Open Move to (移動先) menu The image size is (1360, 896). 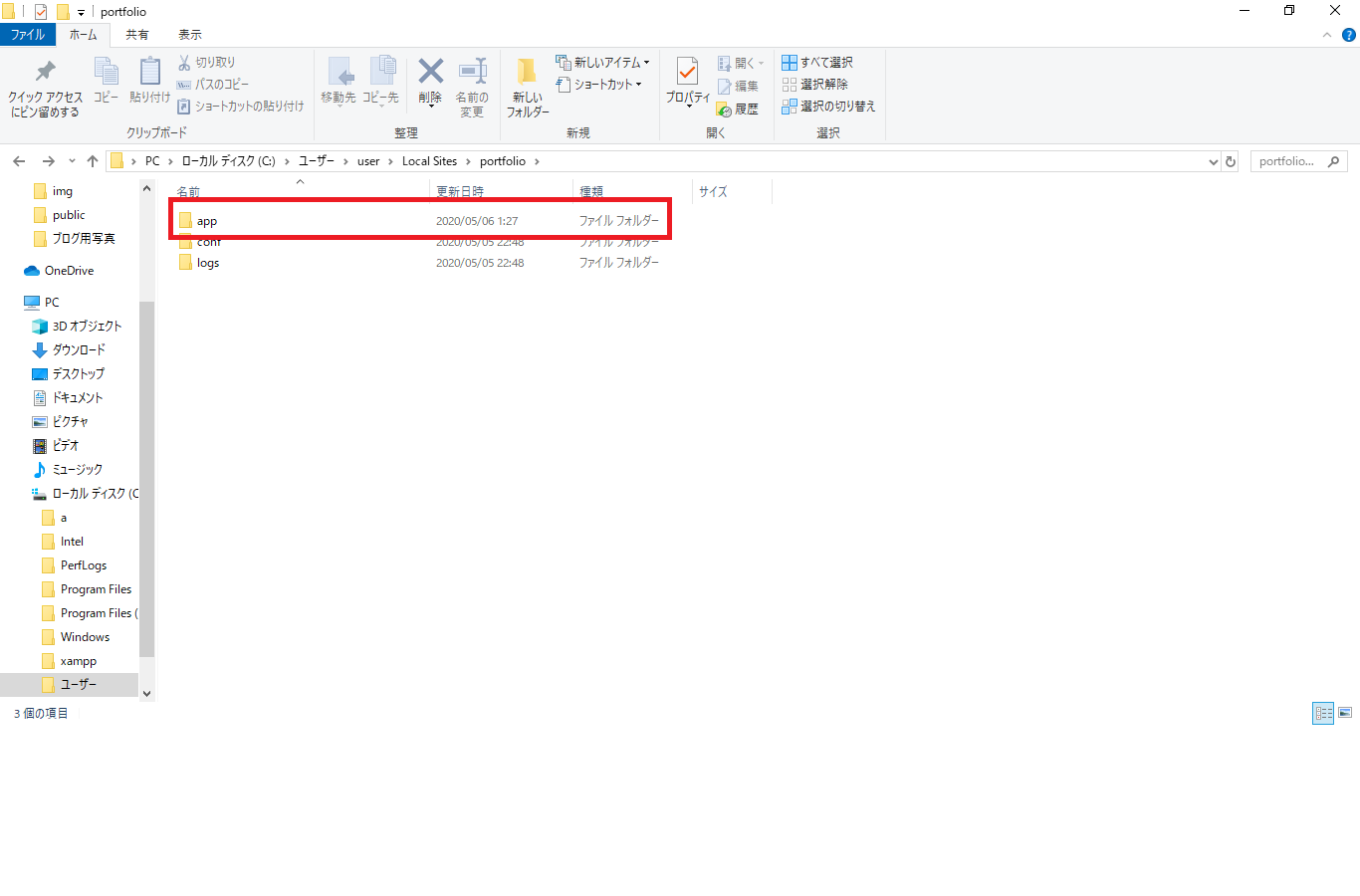339,82
